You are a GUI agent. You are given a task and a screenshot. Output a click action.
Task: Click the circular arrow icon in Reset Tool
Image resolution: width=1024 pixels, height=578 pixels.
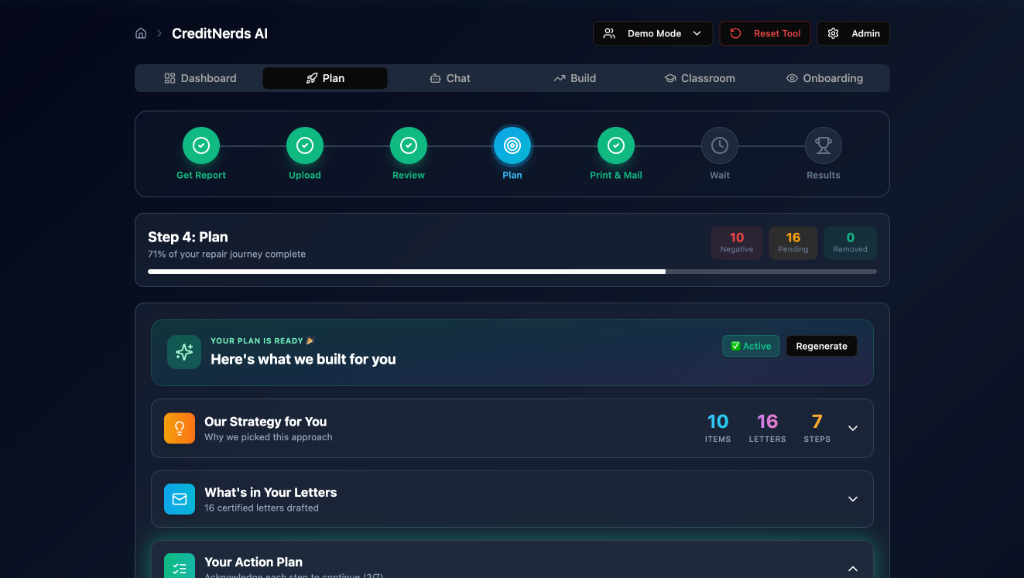735,33
